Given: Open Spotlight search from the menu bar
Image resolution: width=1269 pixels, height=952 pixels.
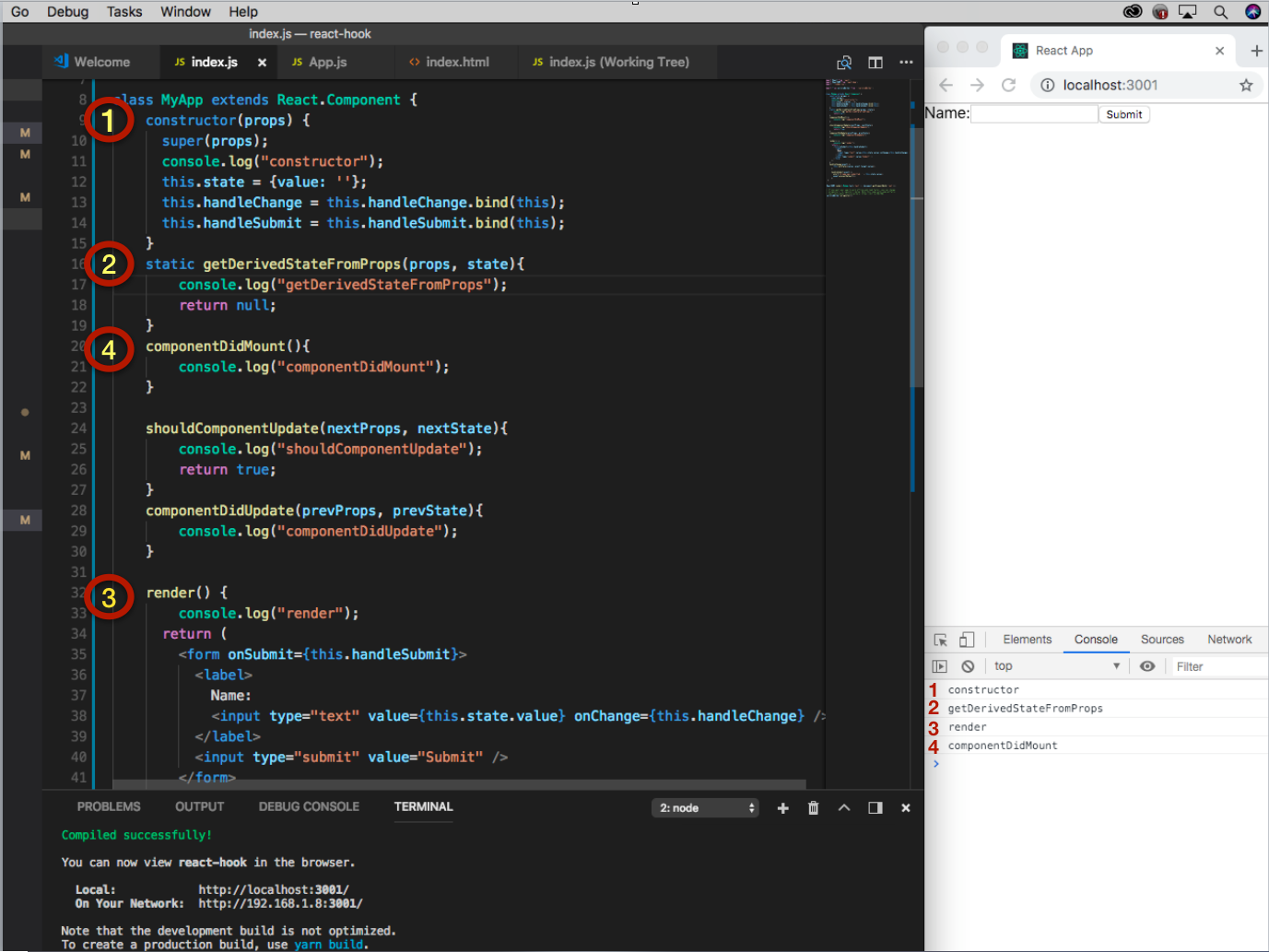Looking at the screenshot, I should coord(1221,12).
